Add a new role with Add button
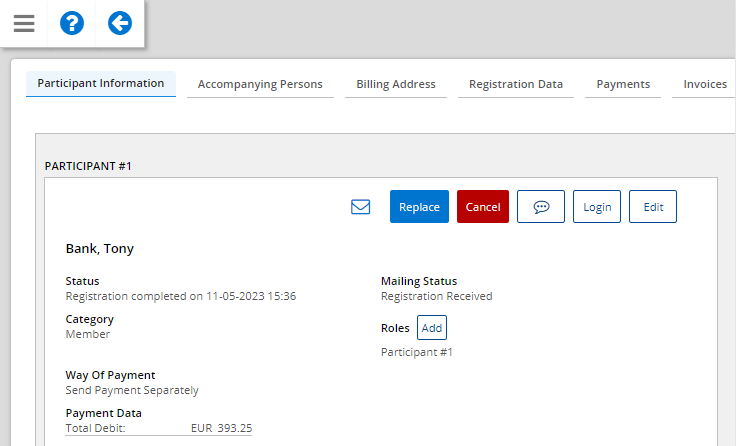Screen dimensions: 736x446 (x=432, y=328)
